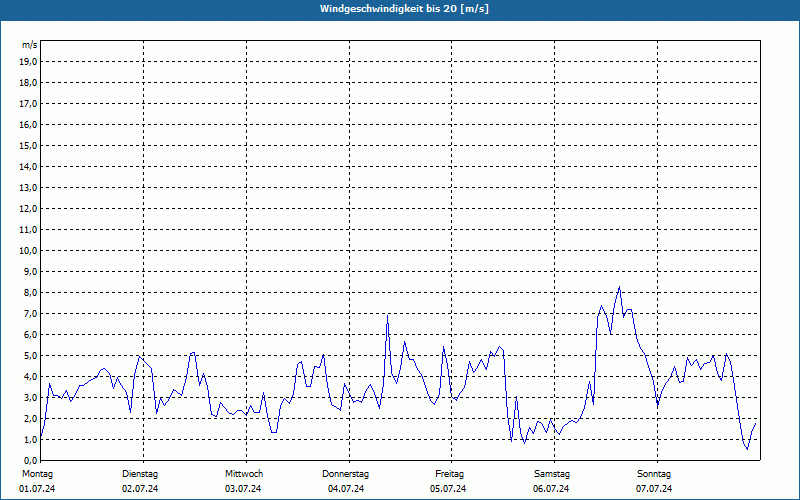This screenshot has height=500, width=800.
Task: Click the 7 m/s spike on Thursday
Action: tap(388, 316)
